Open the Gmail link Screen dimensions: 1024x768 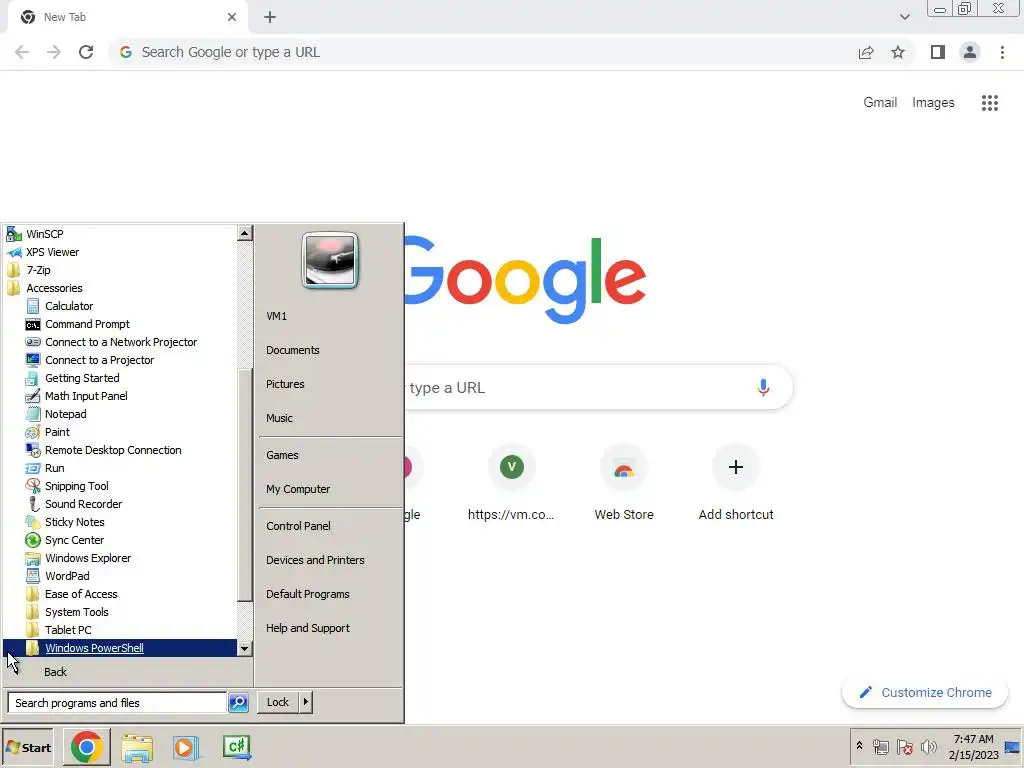pos(880,103)
